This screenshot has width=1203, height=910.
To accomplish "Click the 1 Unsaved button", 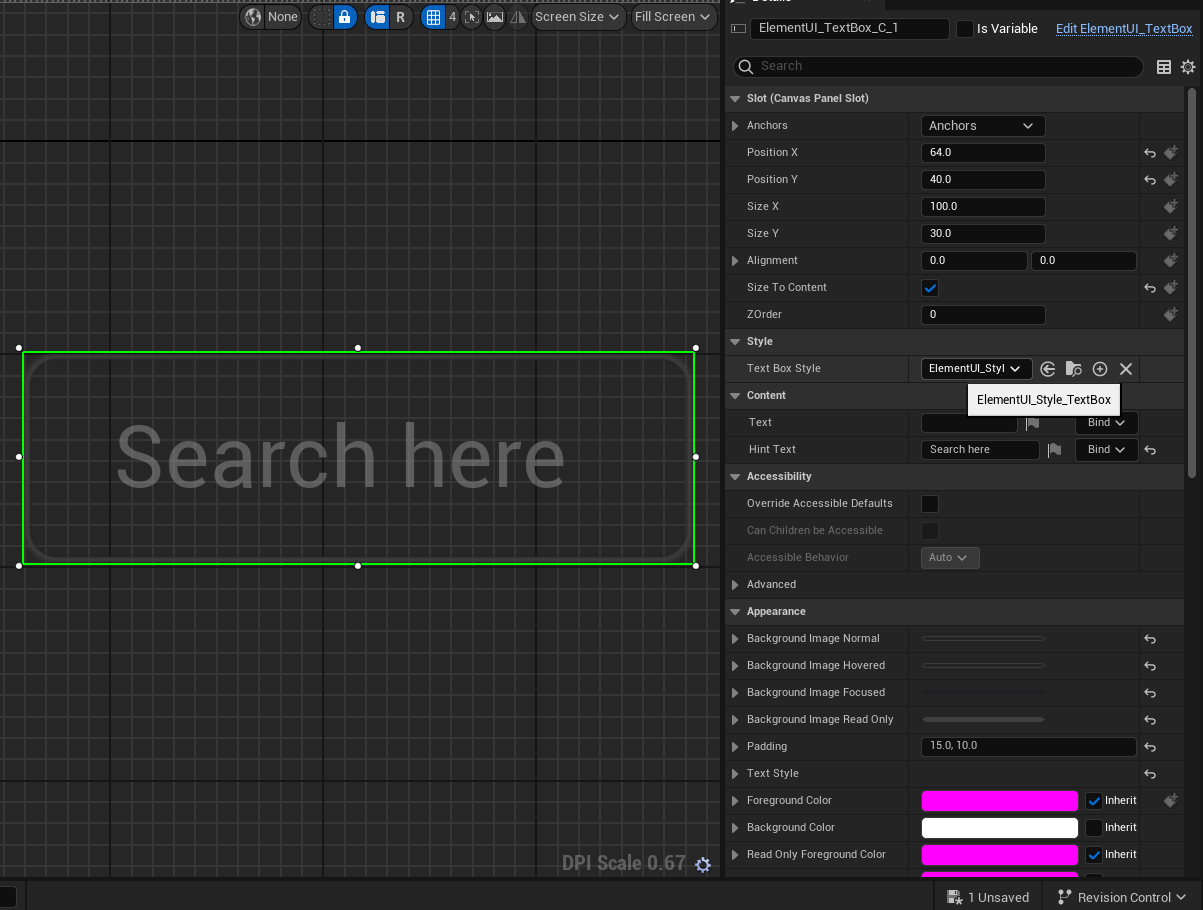I will click(x=988, y=898).
